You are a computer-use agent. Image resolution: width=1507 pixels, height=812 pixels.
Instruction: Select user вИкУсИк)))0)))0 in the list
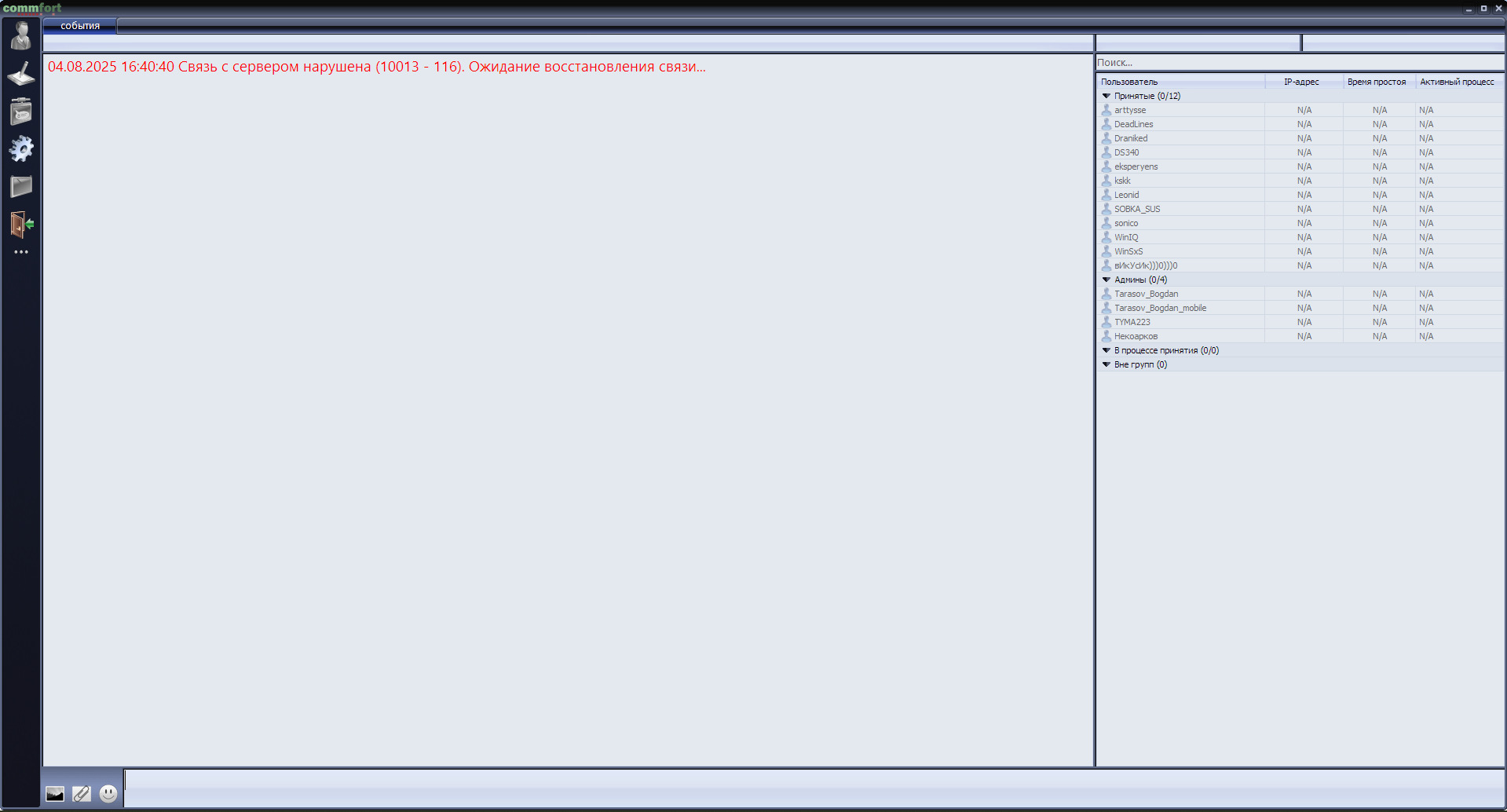[1300, 265]
